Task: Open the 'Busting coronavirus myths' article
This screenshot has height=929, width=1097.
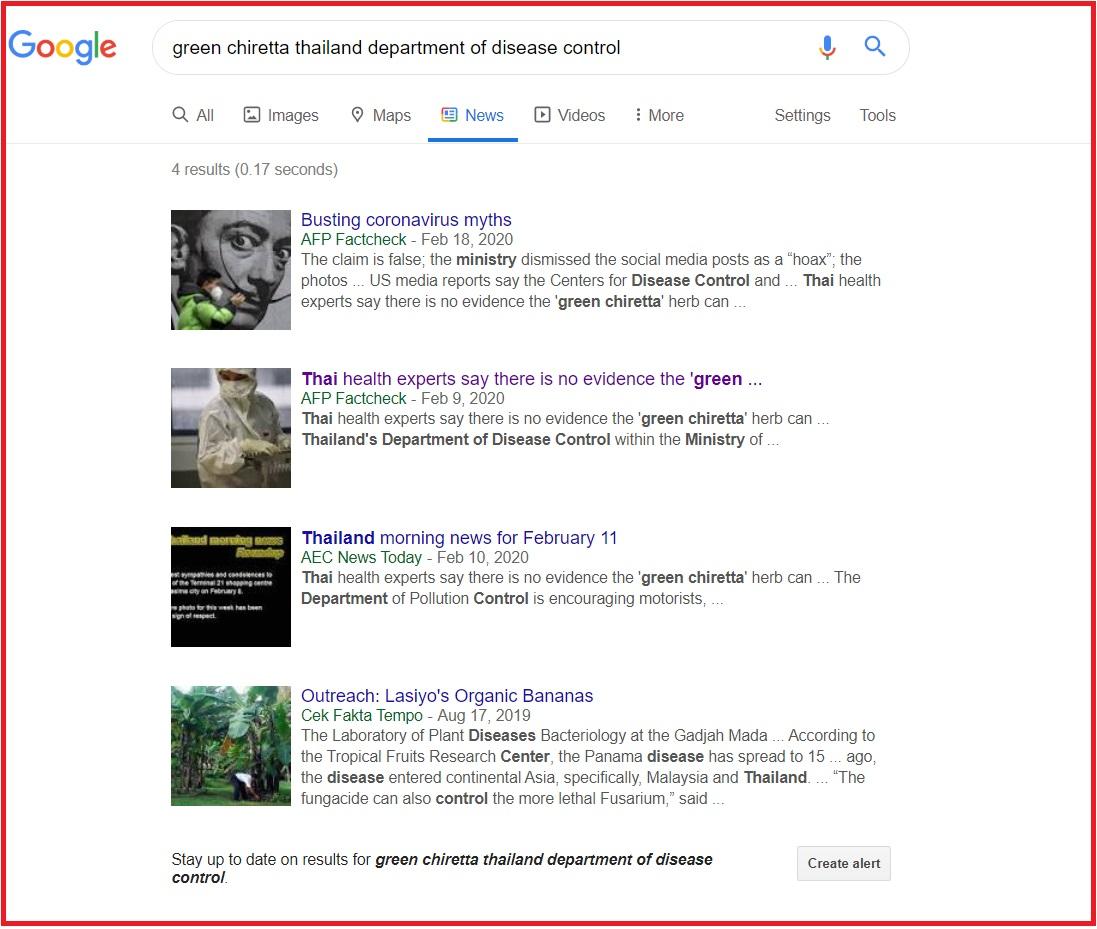Action: pyautogui.click(x=406, y=220)
